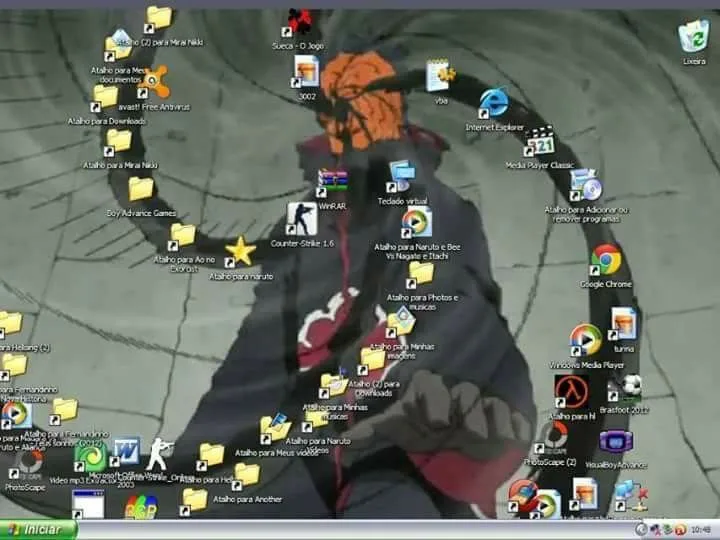Open Atalho para Naruto Videos folder
Viewport: 720px width, 540px height.
coord(315,421)
